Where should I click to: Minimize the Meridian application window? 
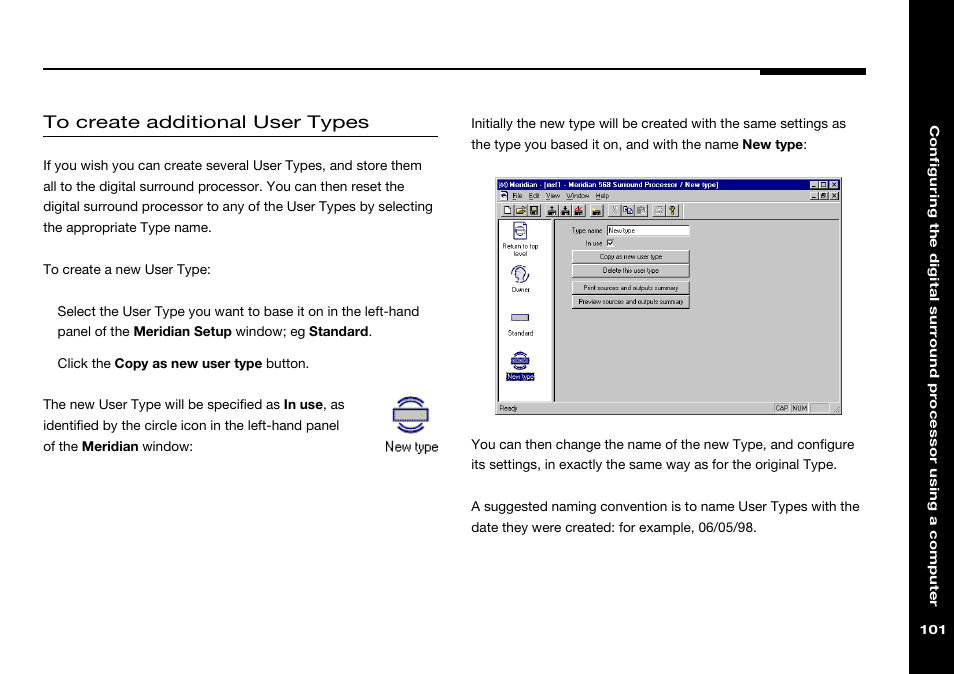[x=814, y=185]
